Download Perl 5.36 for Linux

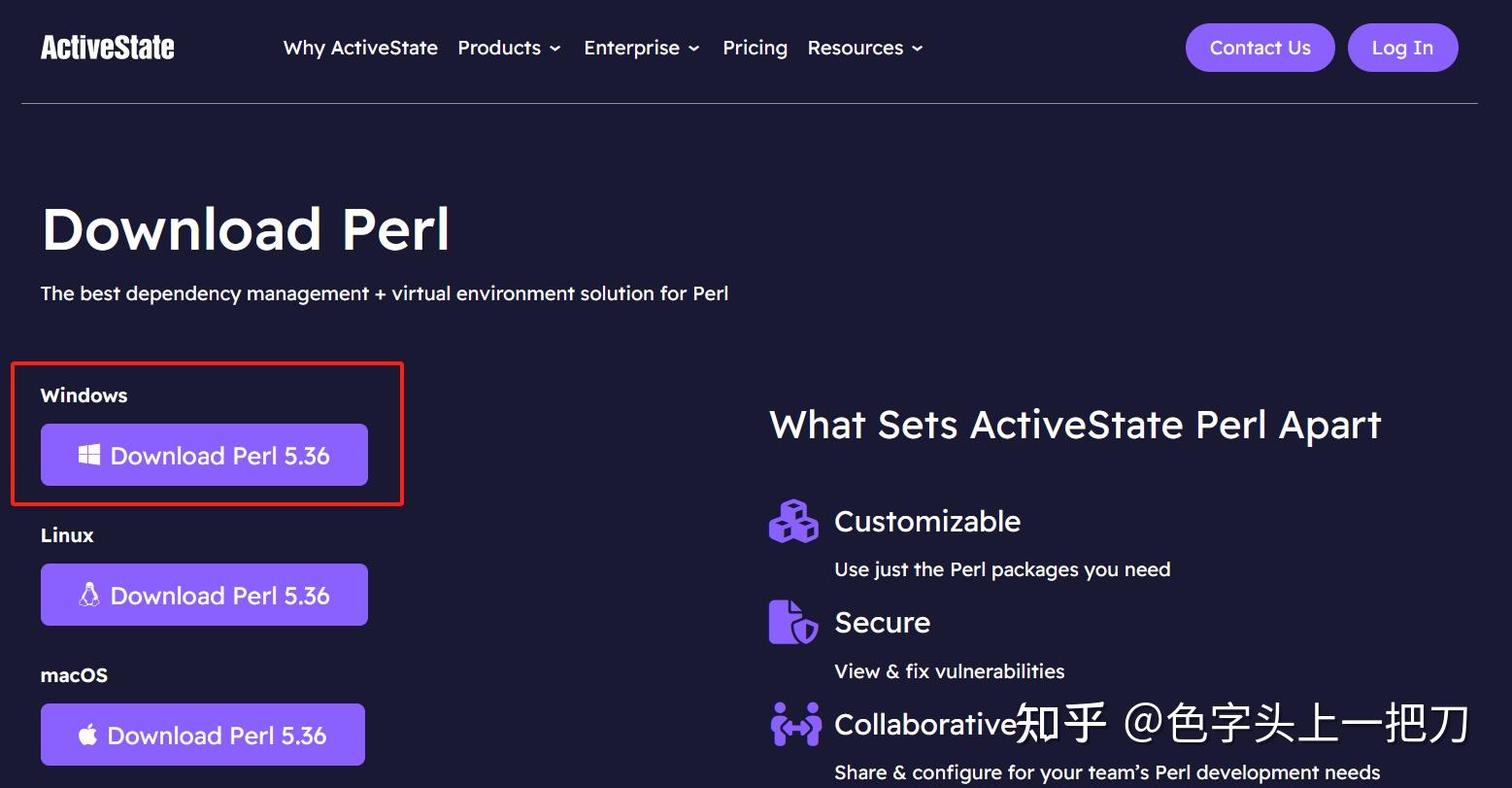click(x=204, y=594)
